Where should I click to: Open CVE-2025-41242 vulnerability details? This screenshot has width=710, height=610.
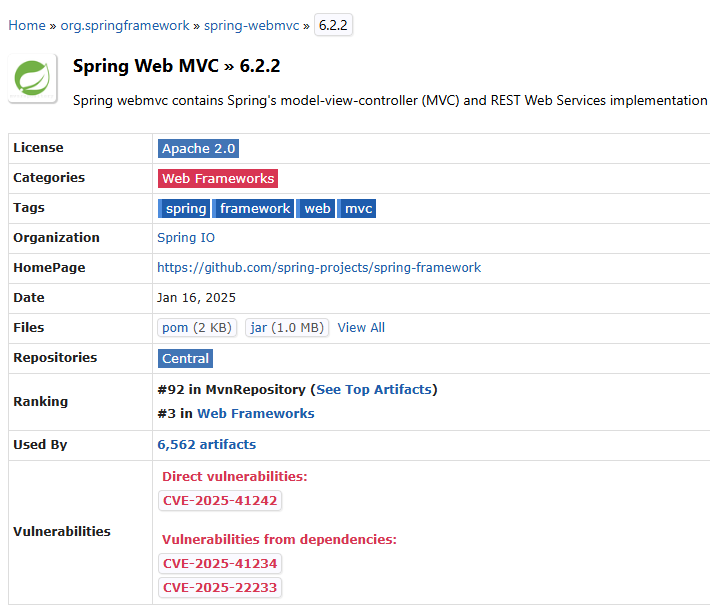click(220, 501)
